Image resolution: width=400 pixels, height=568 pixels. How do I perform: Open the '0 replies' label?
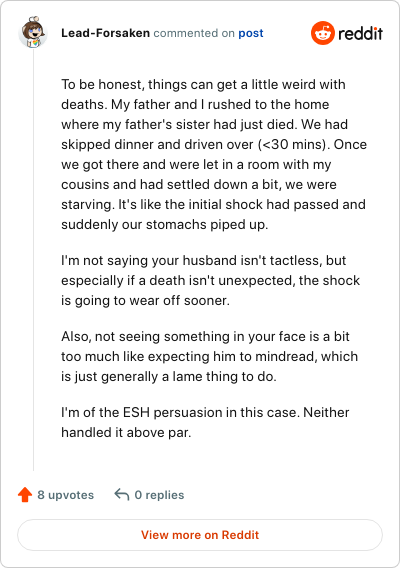pyautogui.click(x=159, y=495)
